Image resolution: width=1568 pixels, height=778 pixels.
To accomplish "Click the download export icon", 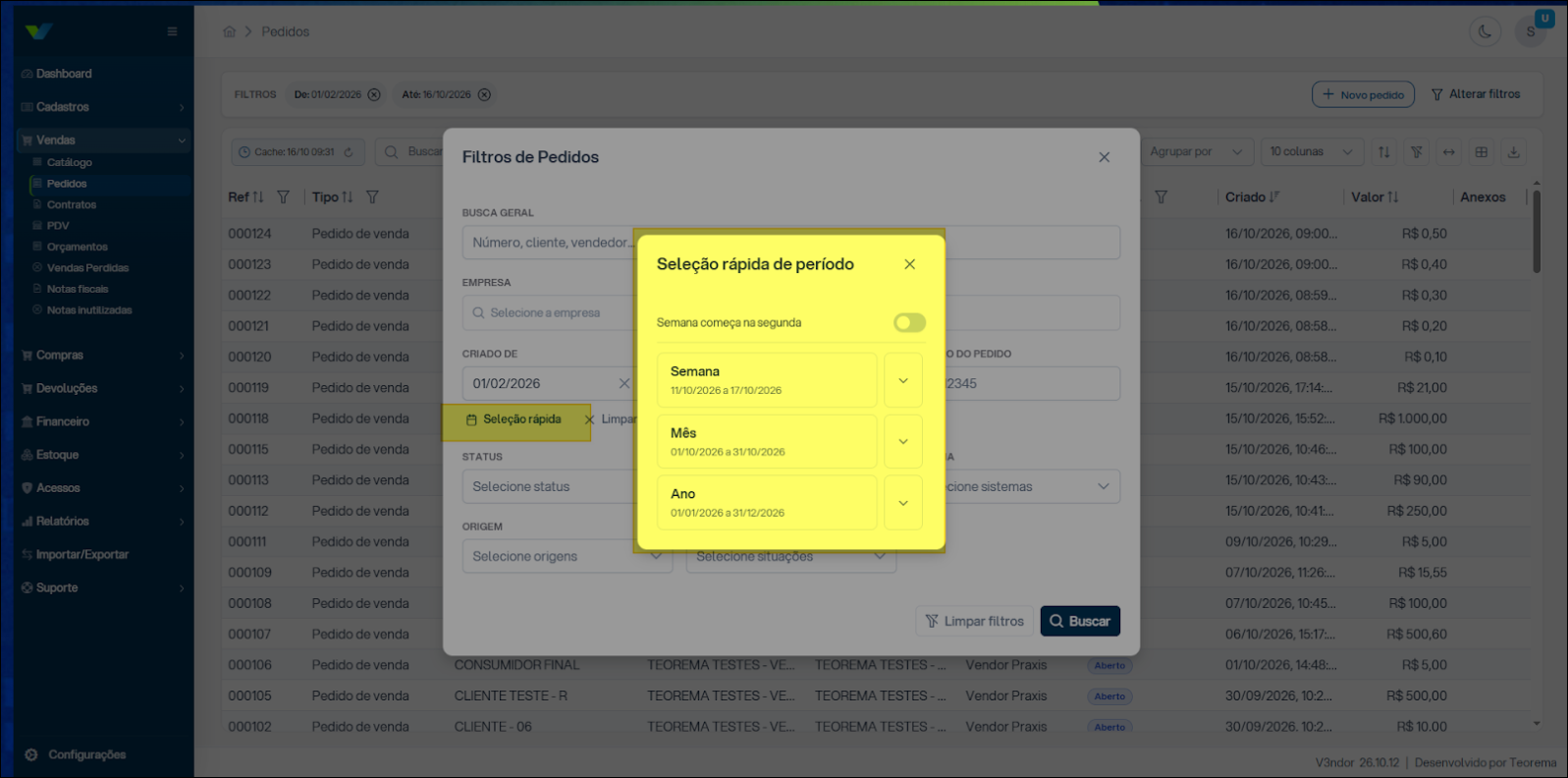I will (x=1513, y=152).
